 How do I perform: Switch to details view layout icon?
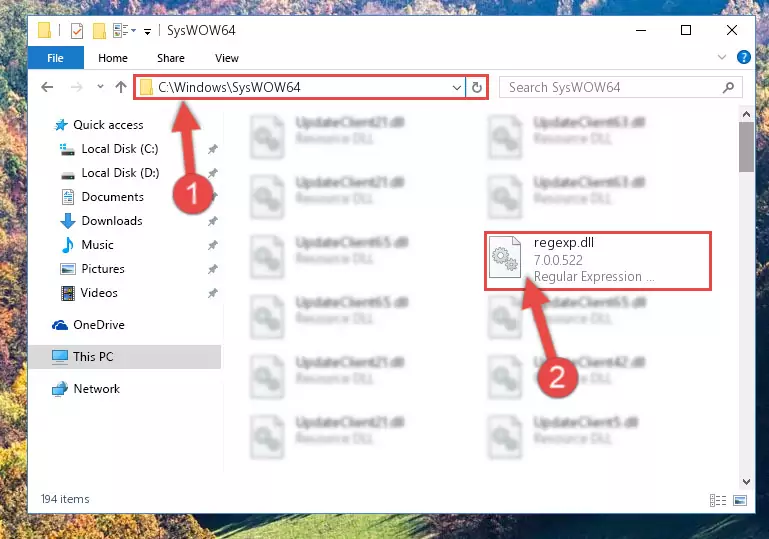point(718,500)
